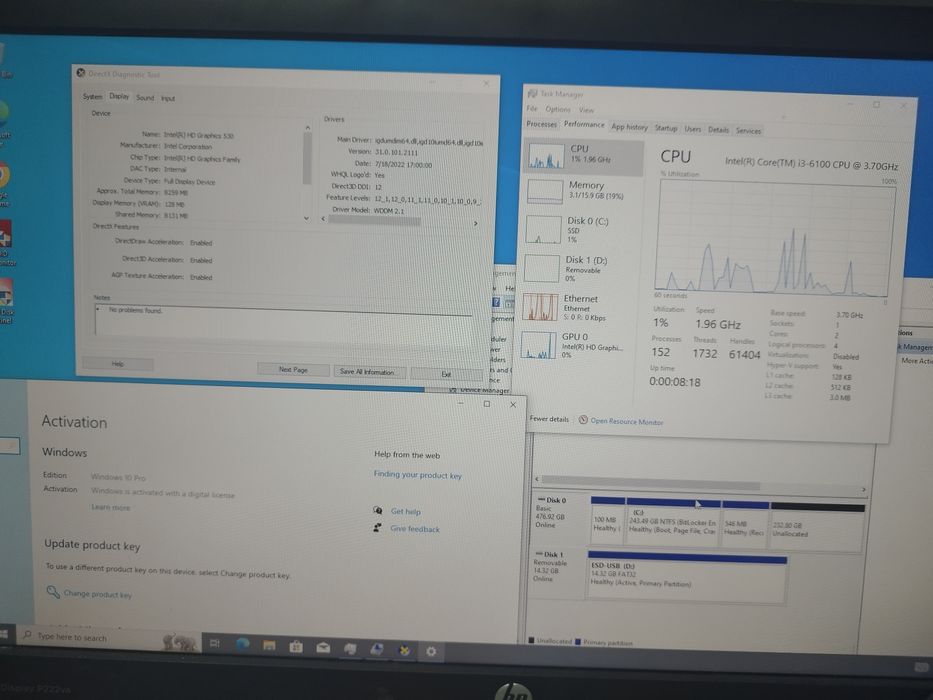
Task: Open Microsoft Store from the taskbar
Action: (296, 647)
